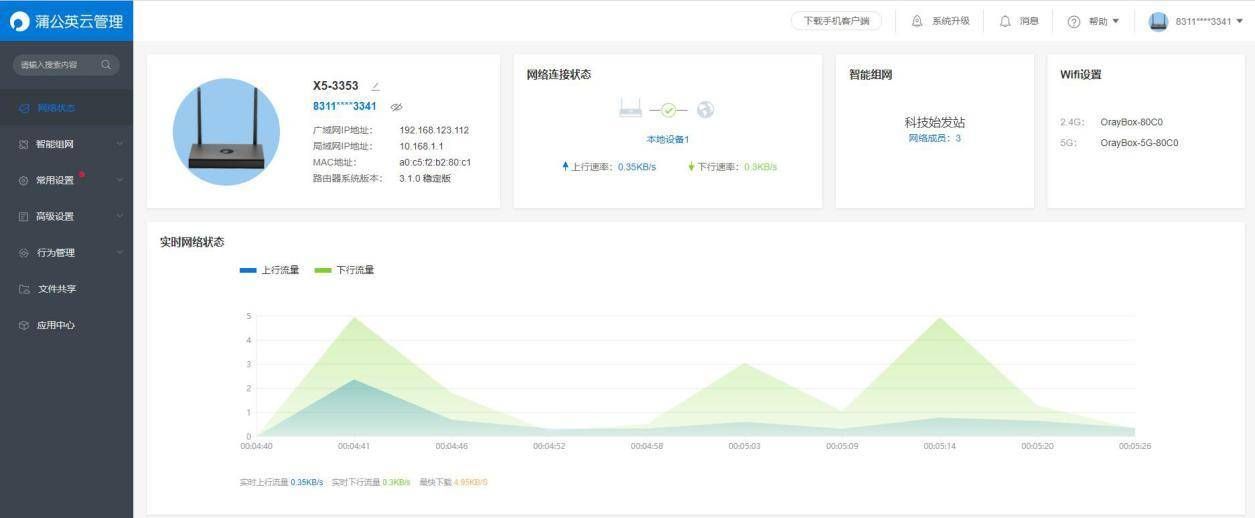Viewport: 1255px width, 518px height.
Task: Click the 下行流量 green color swatch
Action: coord(323,270)
